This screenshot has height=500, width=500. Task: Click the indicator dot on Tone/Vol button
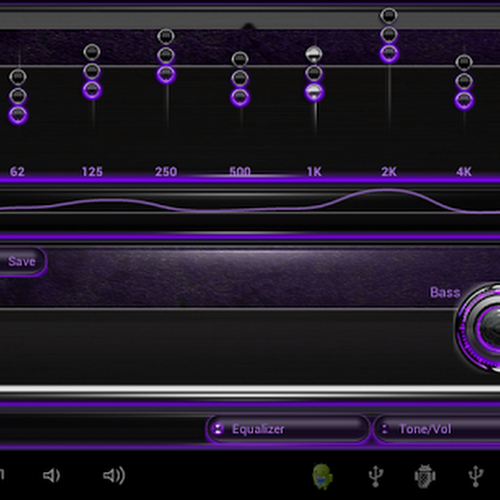tap(384, 429)
